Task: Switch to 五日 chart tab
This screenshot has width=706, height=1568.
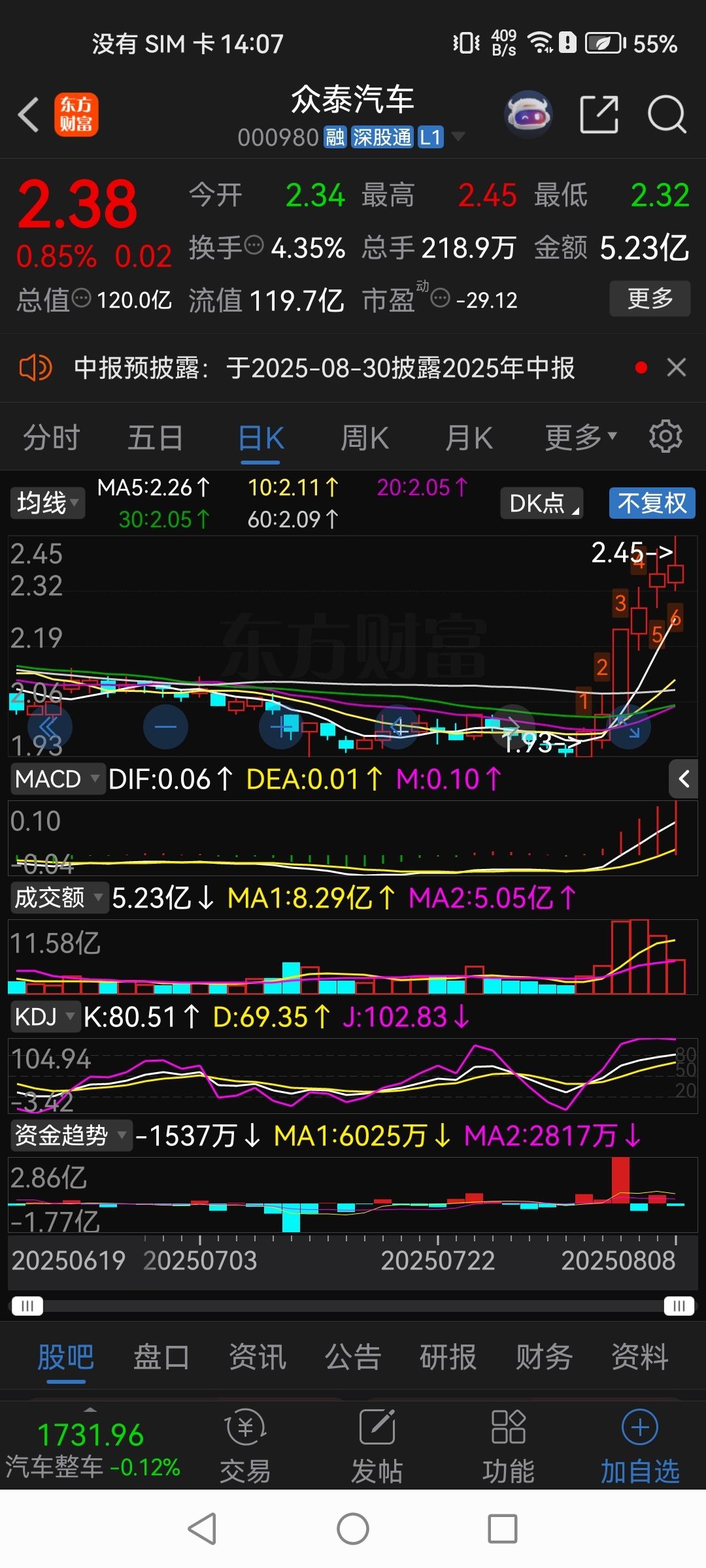Action: (x=155, y=437)
